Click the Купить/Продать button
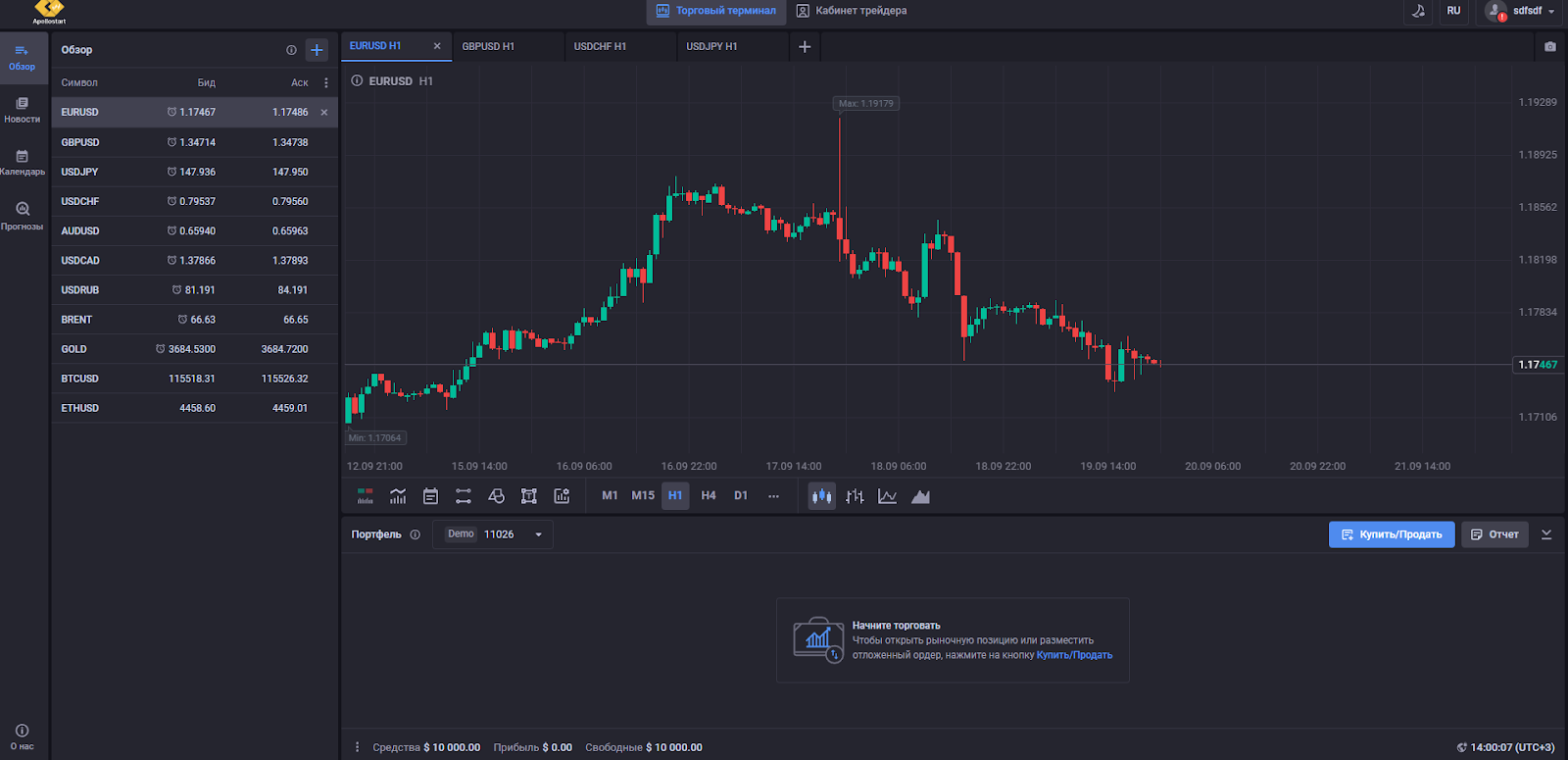 point(1391,534)
